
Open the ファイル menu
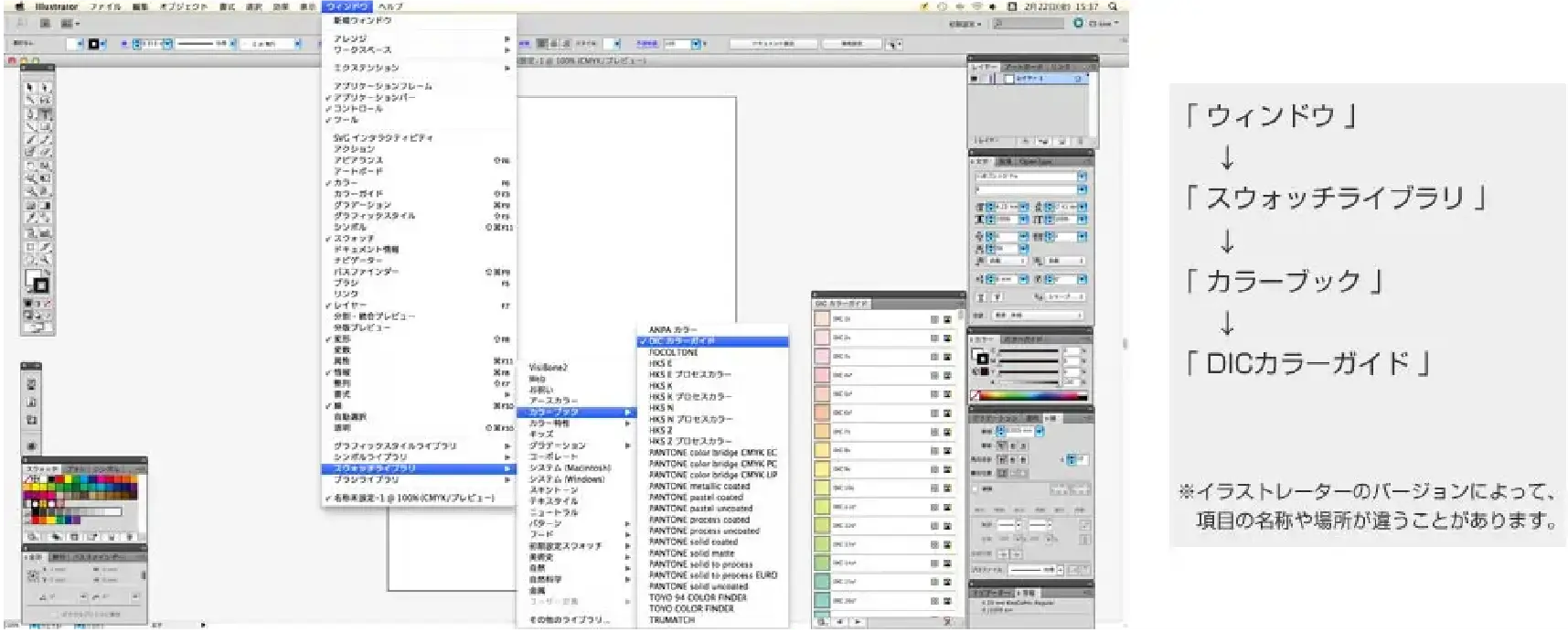click(x=105, y=6)
